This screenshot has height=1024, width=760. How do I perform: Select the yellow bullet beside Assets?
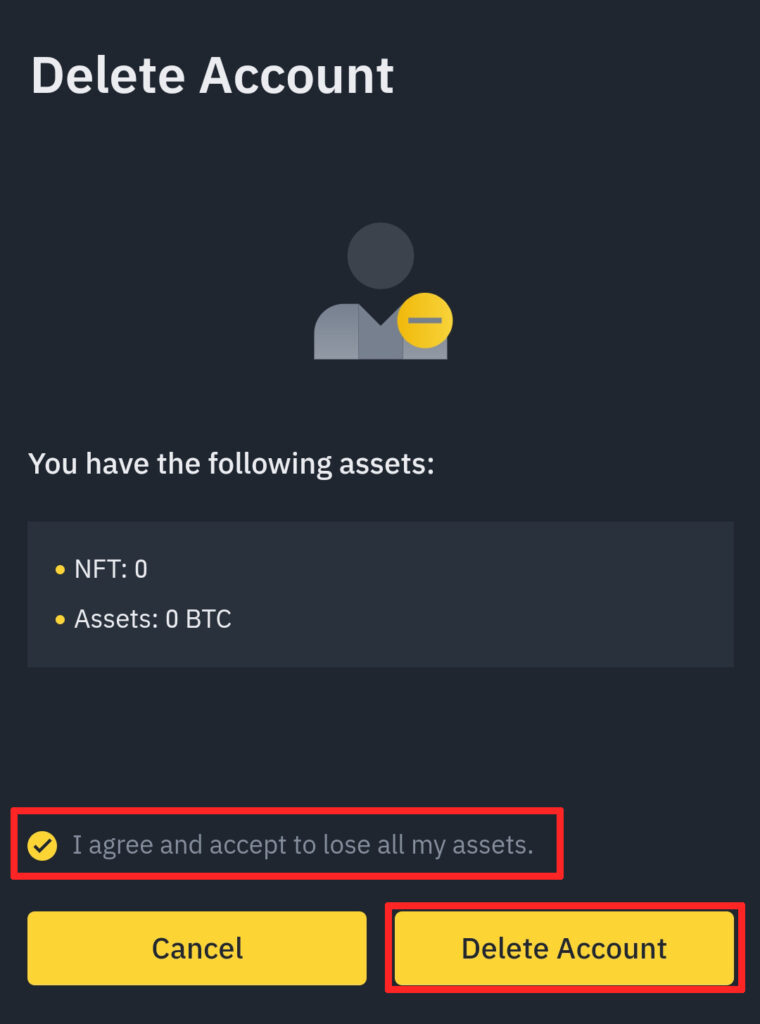[x=60, y=620]
